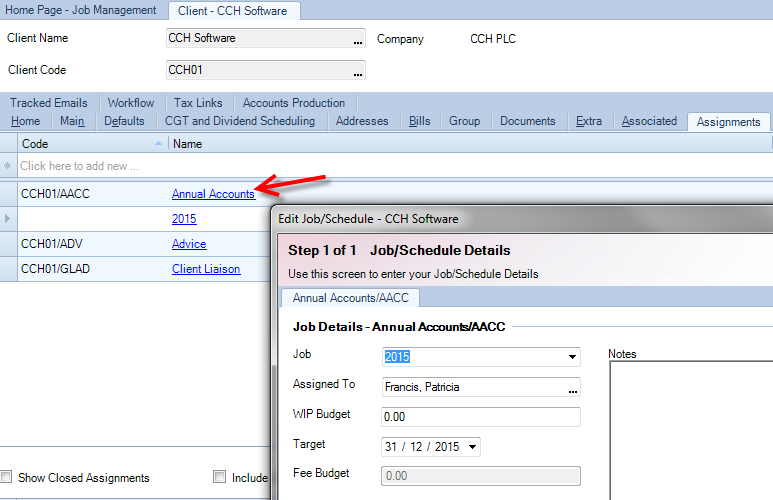This screenshot has width=773, height=500.
Task: Click sort arrow in Code column header
Action: [158, 144]
